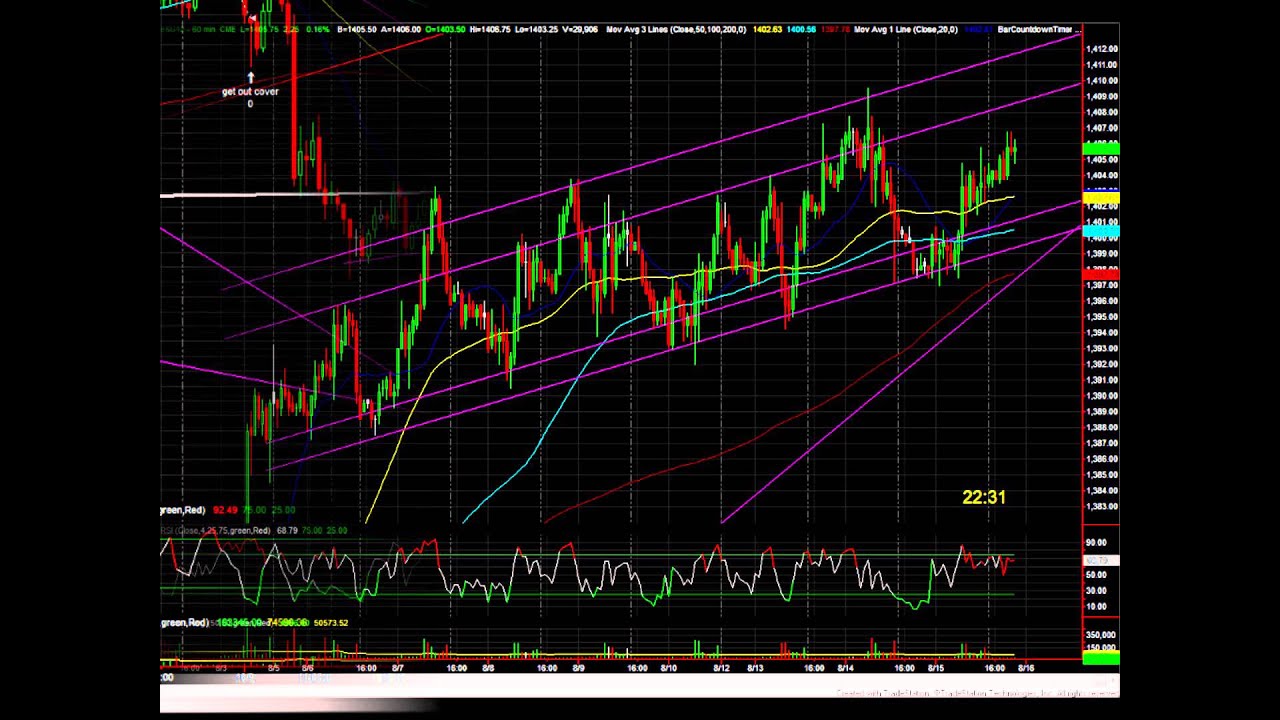
Task: Click the 350,000 label on volume axis
Action: 1101,635
